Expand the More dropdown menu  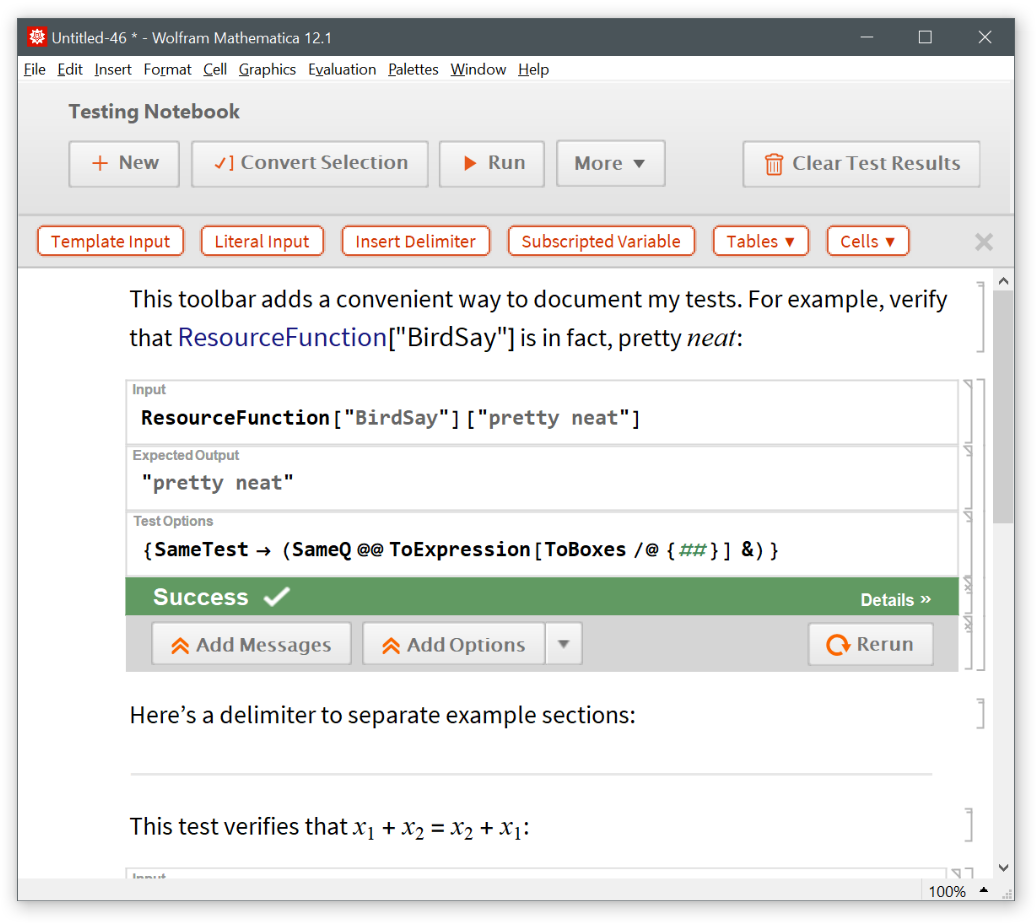click(610, 164)
